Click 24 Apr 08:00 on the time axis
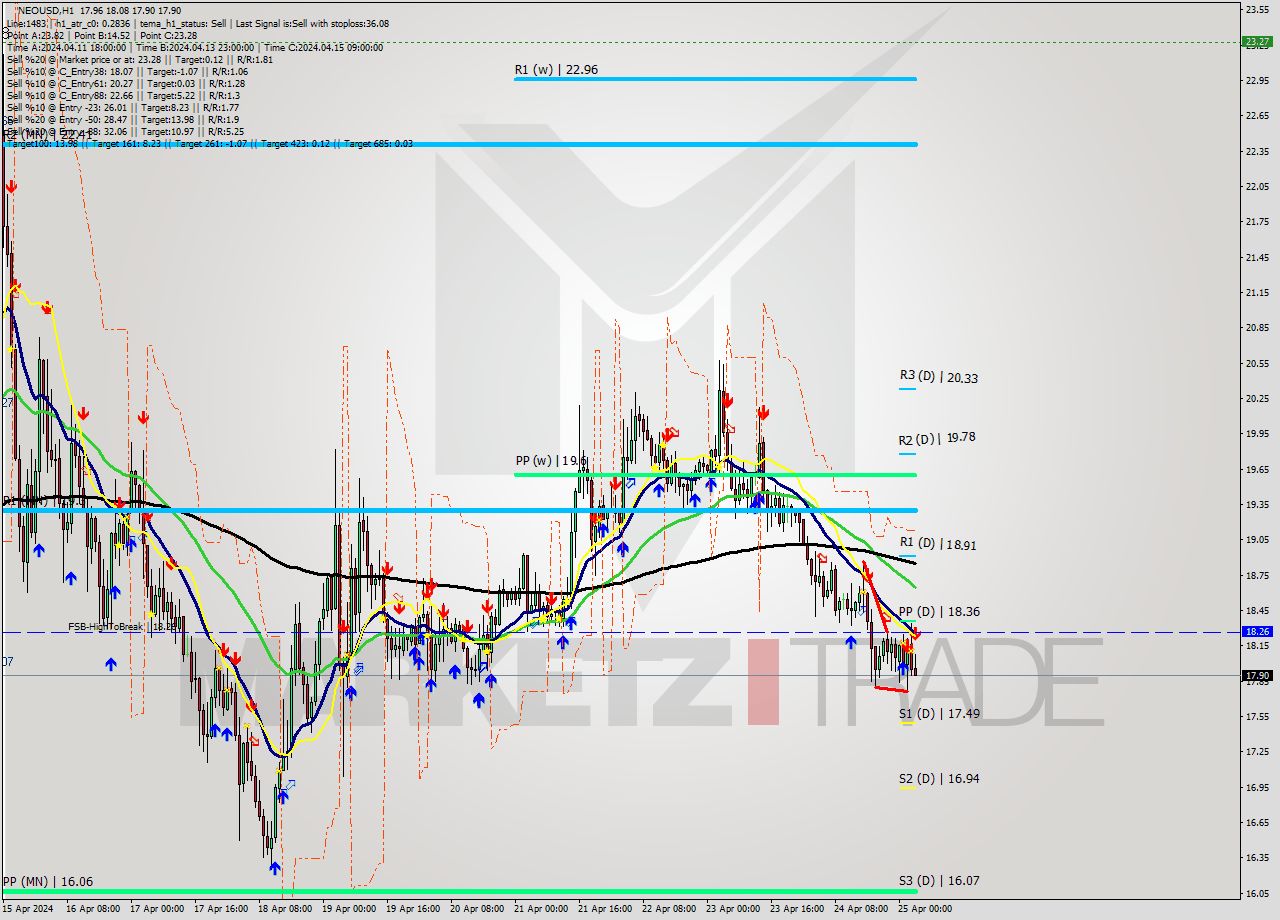The image size is (1280, 920). point(861,909)
